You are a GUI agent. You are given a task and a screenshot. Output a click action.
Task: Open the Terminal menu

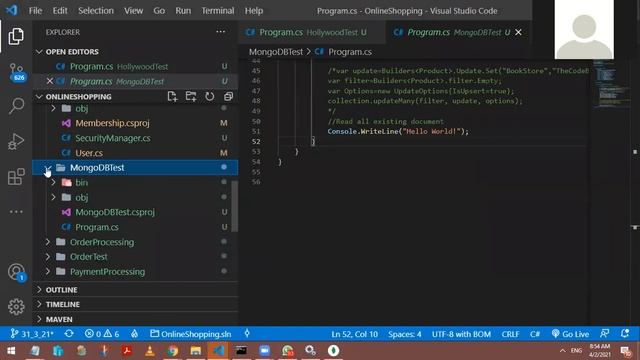click(218, 11)
